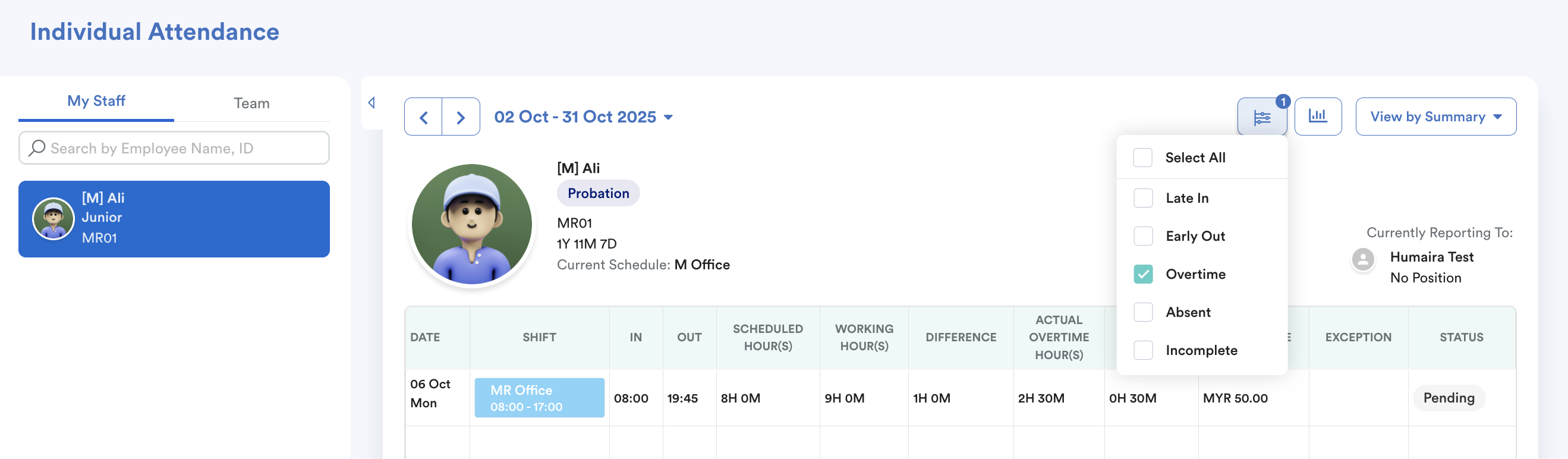Click the OUT column header
Screen dimensions: 1568x459
(x=689, y=337)
